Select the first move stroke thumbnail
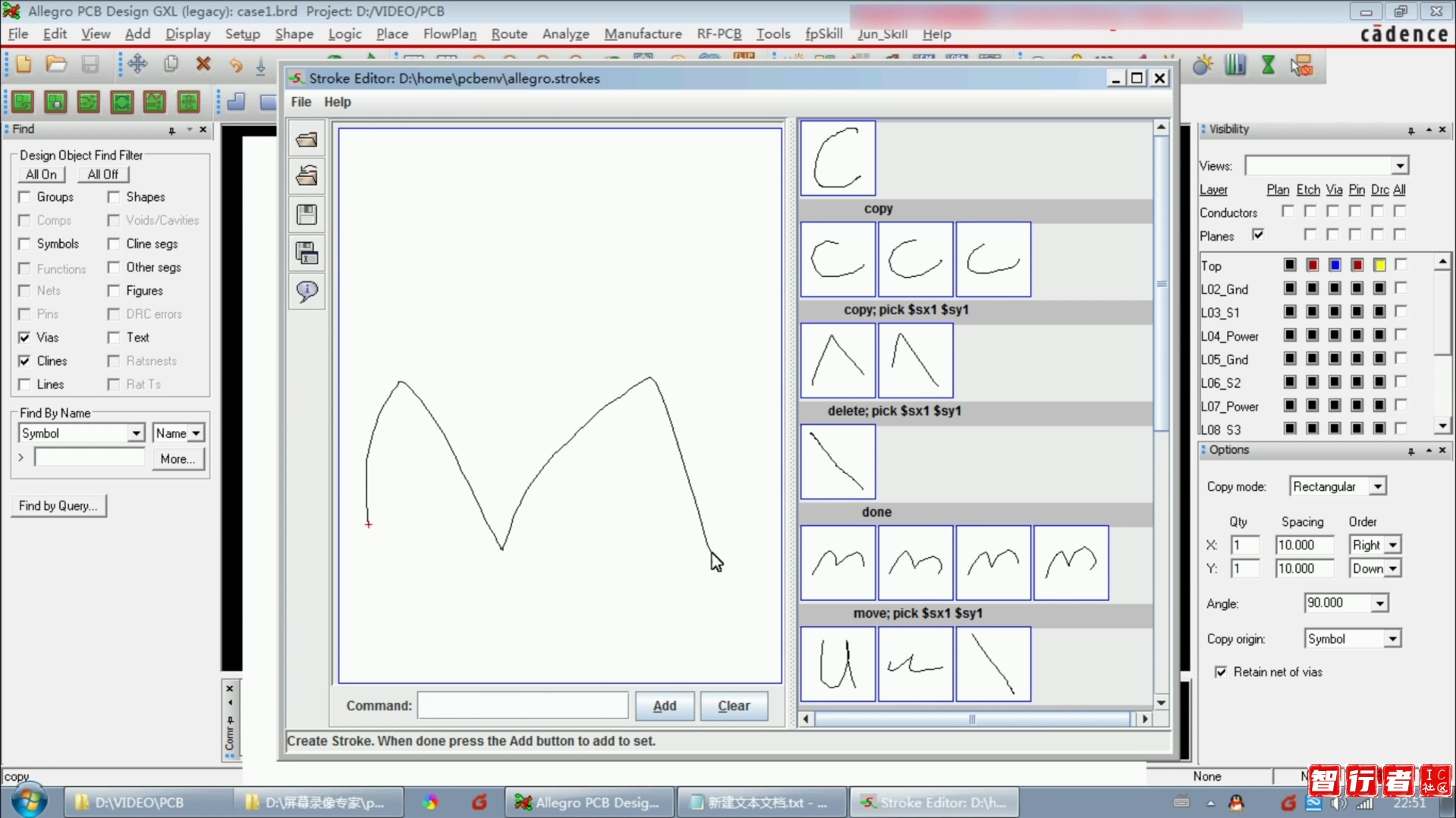Screen dimensions: 1456x818 (838, 562)
